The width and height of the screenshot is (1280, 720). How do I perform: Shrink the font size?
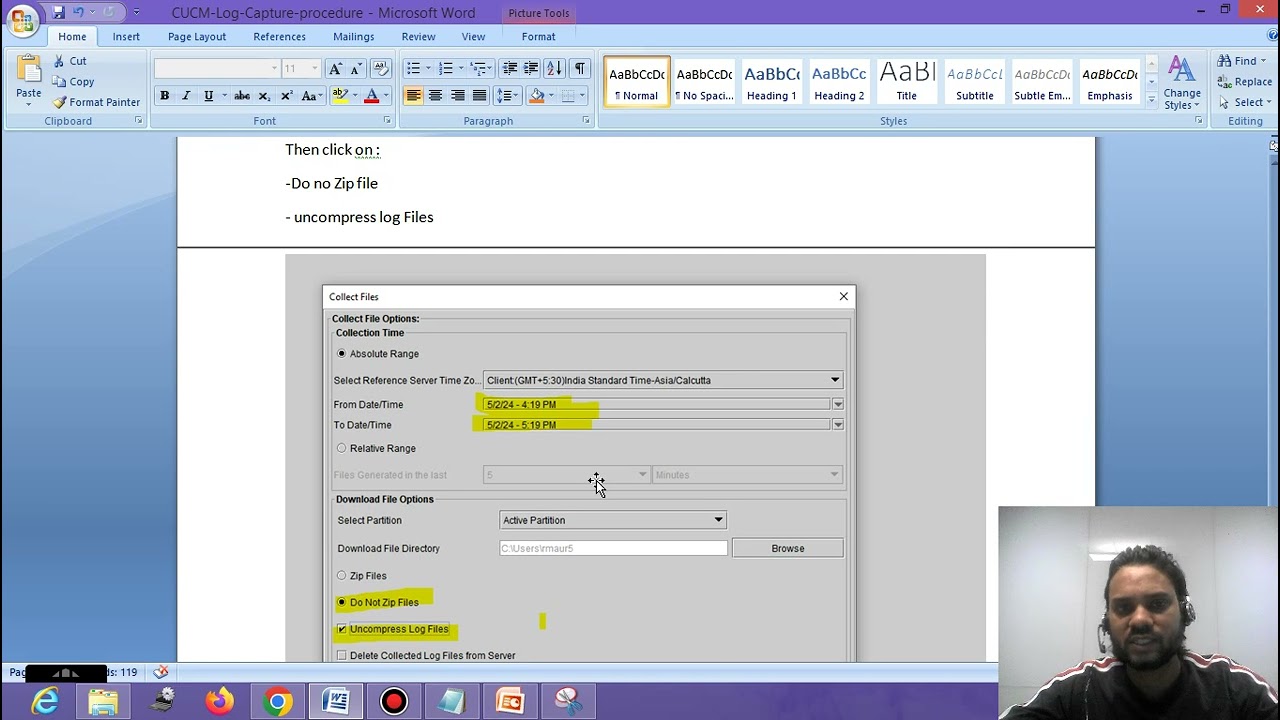click(x=356, y=68)
